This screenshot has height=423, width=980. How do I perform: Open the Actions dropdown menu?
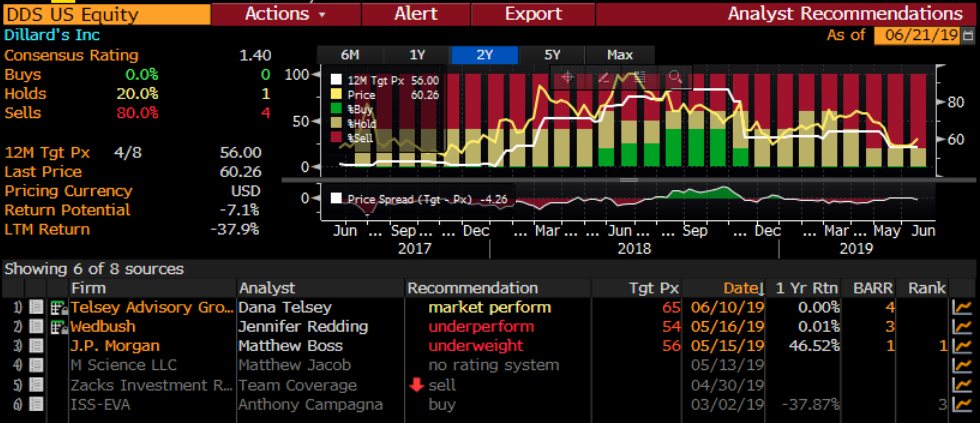[285, 14]
